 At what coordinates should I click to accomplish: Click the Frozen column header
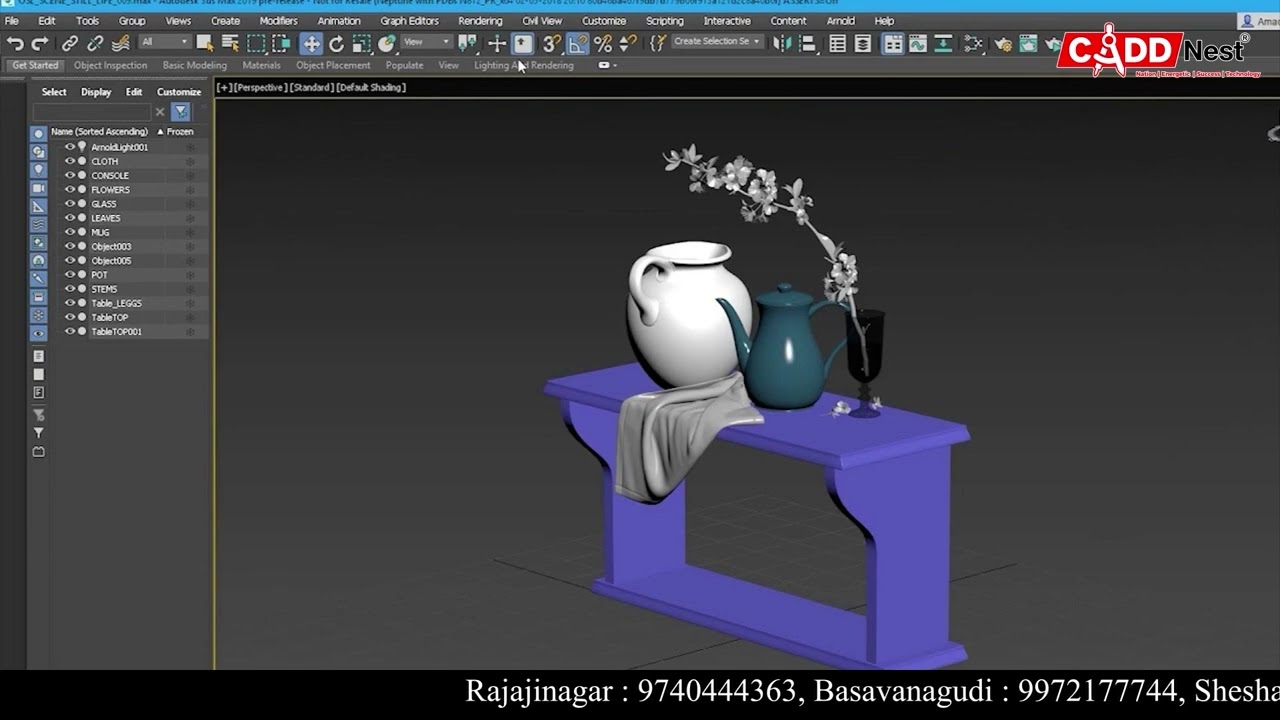point(180,132)
